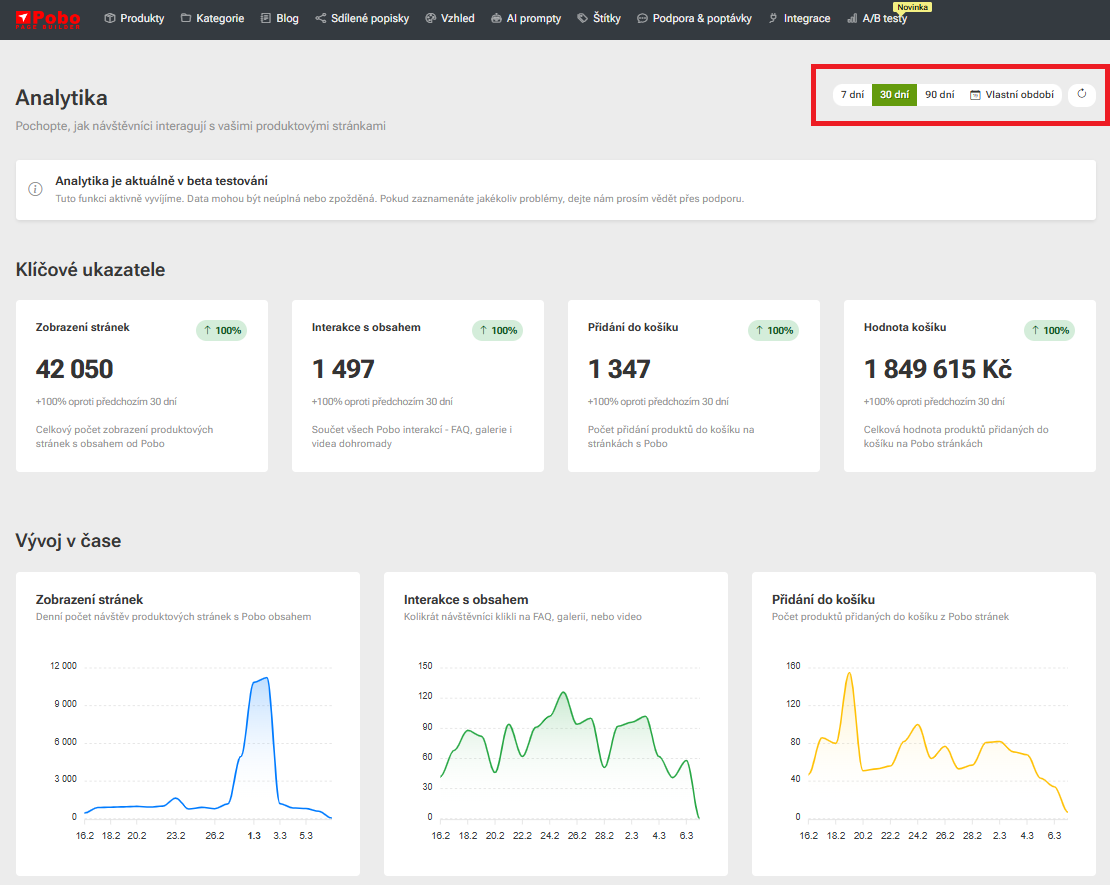Viewport: 1110px width, 885px height.
Task: Click the AI prompty robot icon
Action: click(x=496, y=18)
